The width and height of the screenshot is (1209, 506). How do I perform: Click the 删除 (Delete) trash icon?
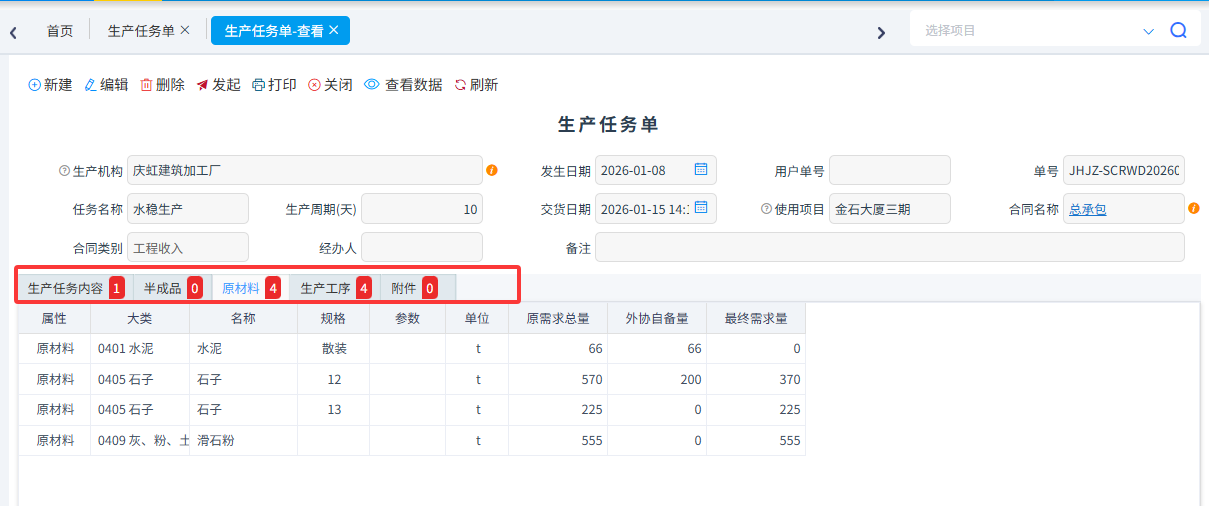(147, 85)
